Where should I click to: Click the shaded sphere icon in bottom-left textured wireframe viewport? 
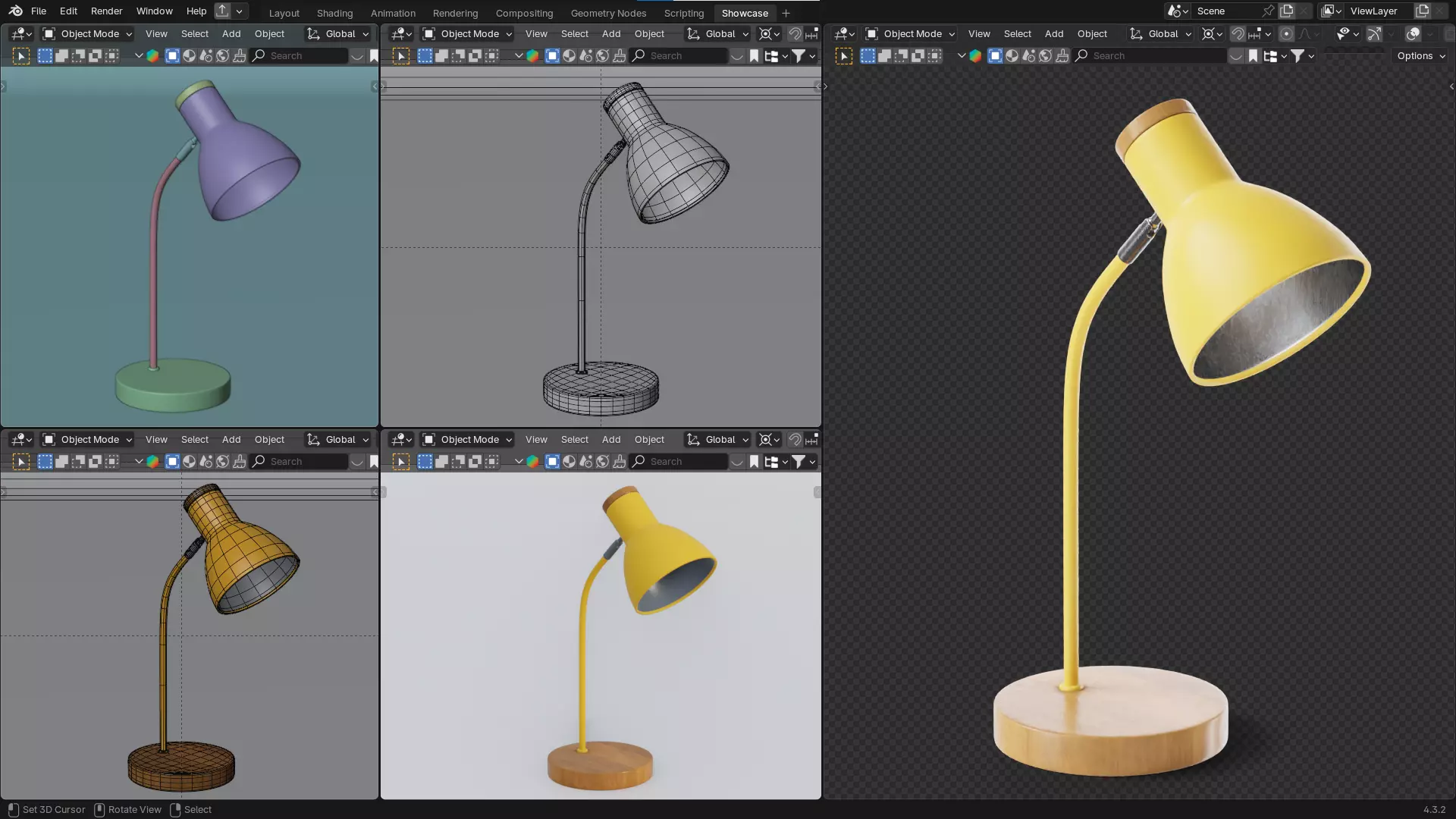click(x=190, y=461)
